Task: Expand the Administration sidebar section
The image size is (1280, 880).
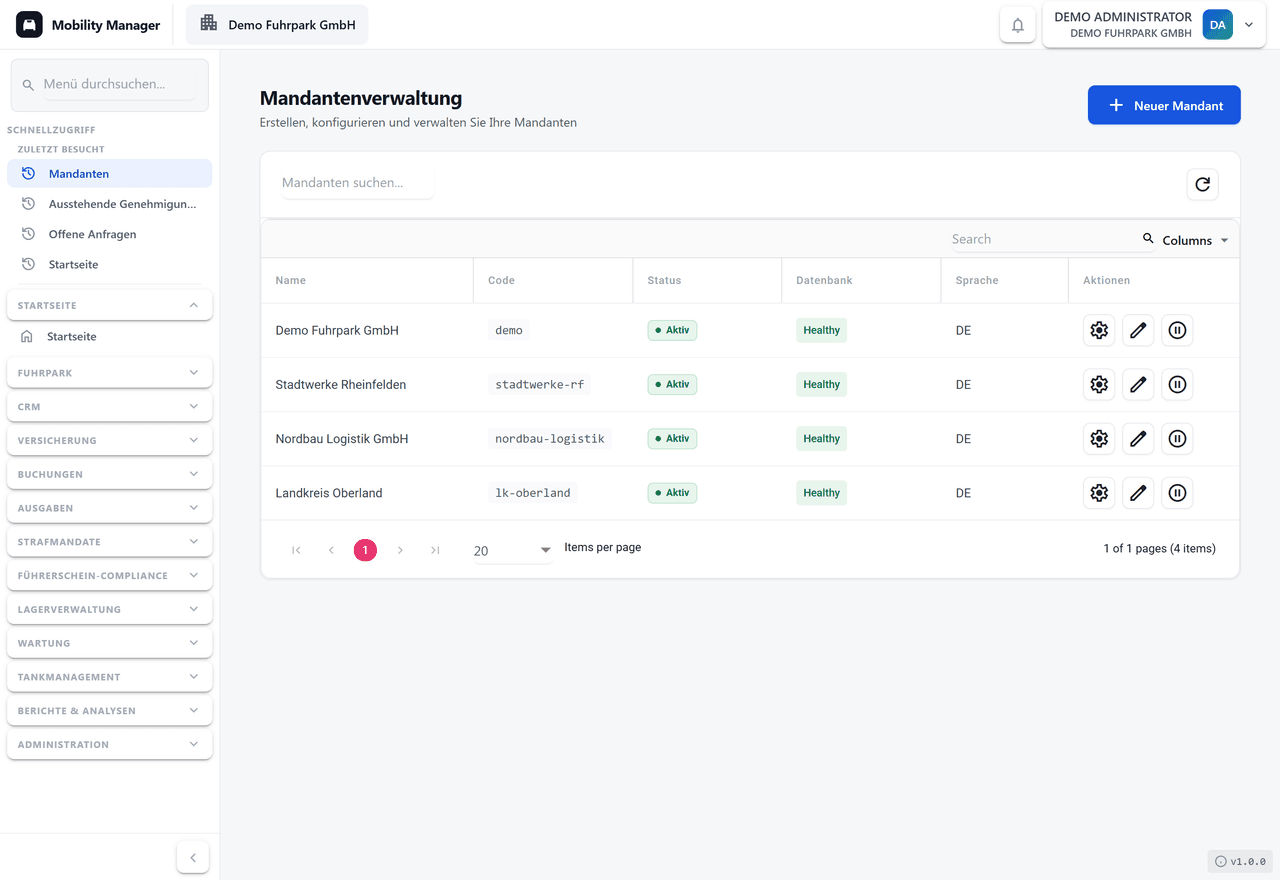Action: 110,745
